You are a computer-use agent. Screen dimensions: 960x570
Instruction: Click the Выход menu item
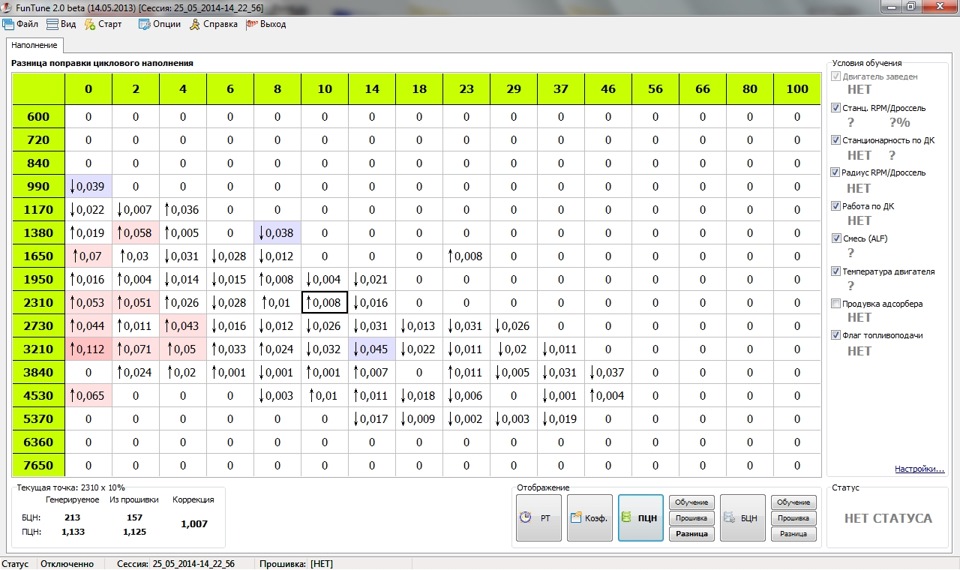[x=266, y=24]
